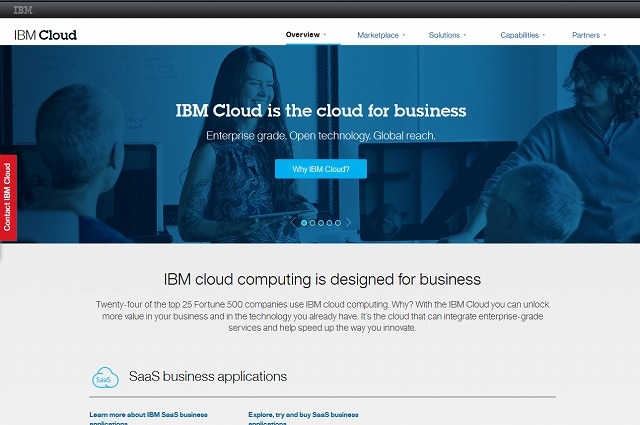This screenshot has height=425, width=640.
Task: Expand the Marketplace dropdown arrow
Action: point(404,35)
